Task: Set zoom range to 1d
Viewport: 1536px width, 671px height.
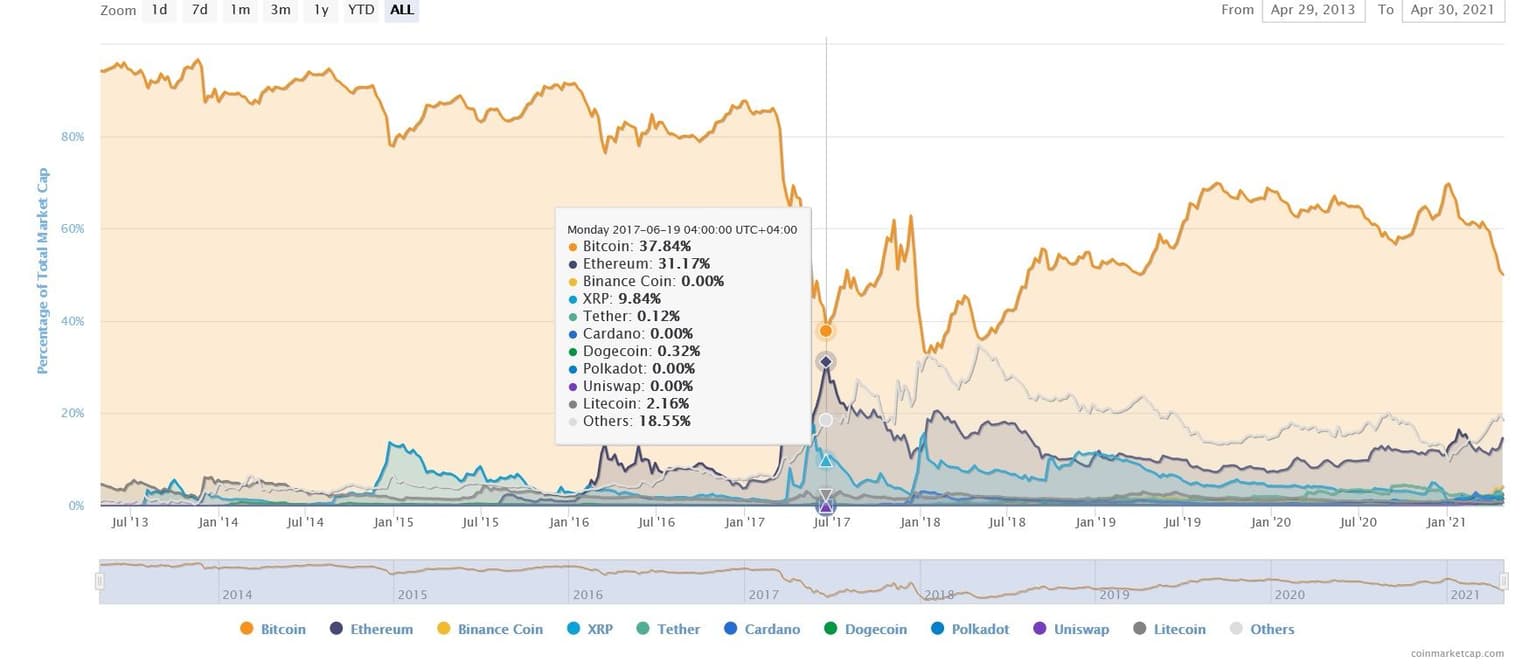Action: point(159,10)
